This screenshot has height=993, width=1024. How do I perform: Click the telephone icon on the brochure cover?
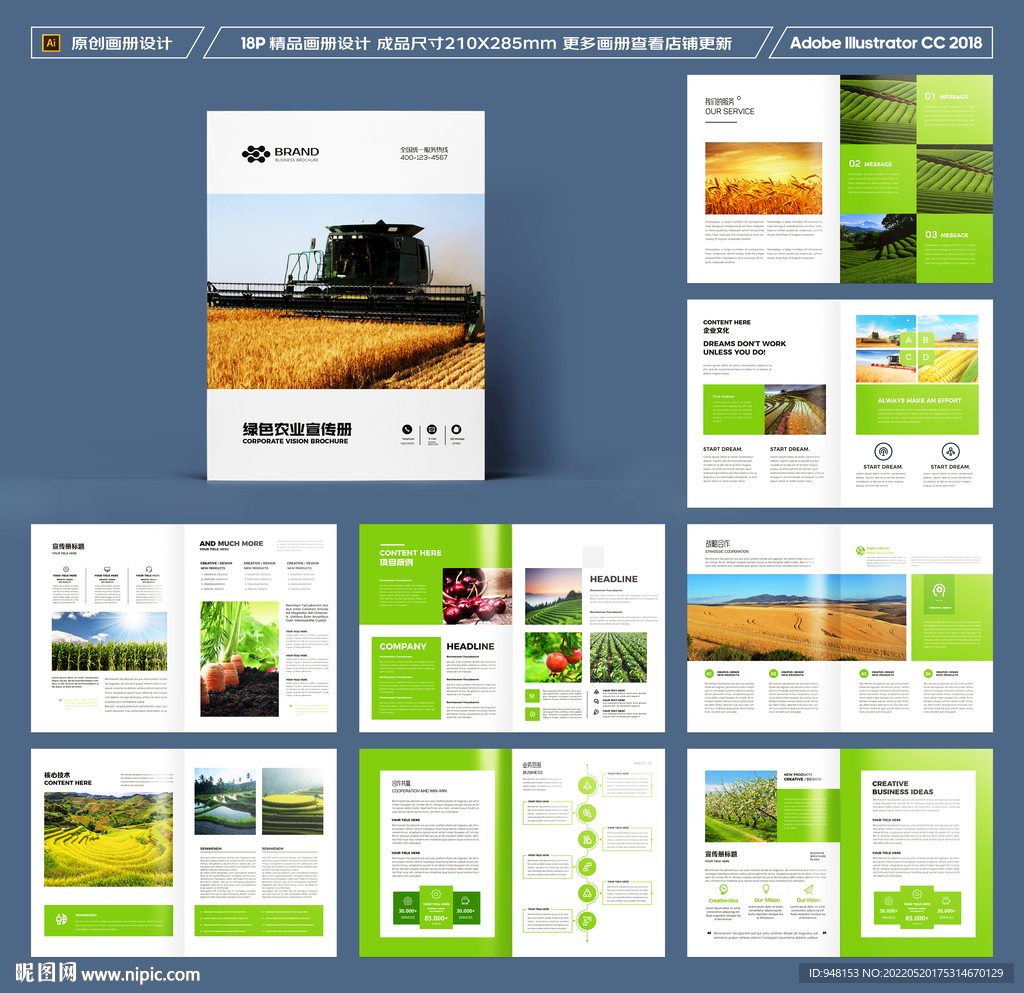[407, 430]
